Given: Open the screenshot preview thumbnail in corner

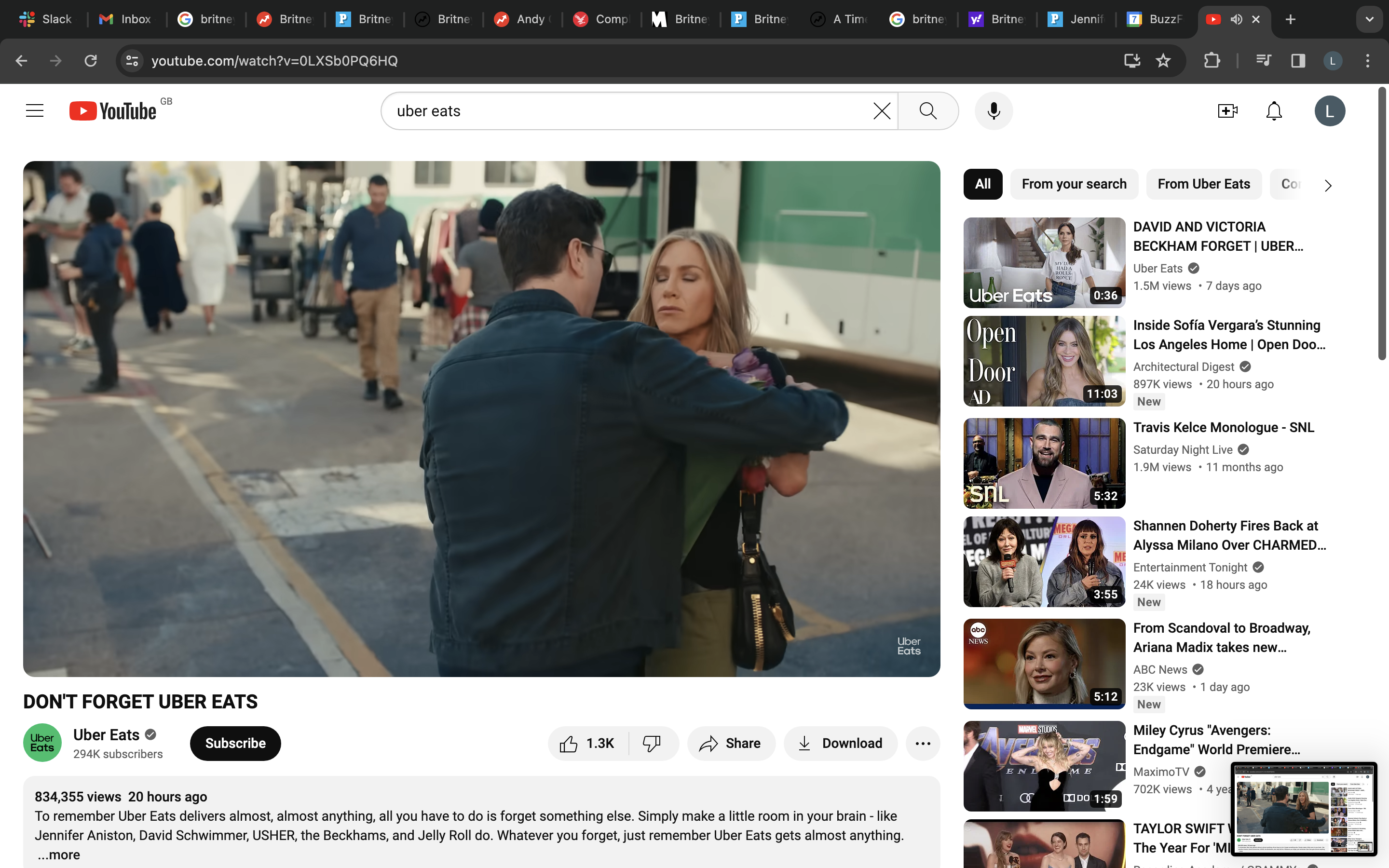Looking at the screenshot, I should tap(1304, 810).
